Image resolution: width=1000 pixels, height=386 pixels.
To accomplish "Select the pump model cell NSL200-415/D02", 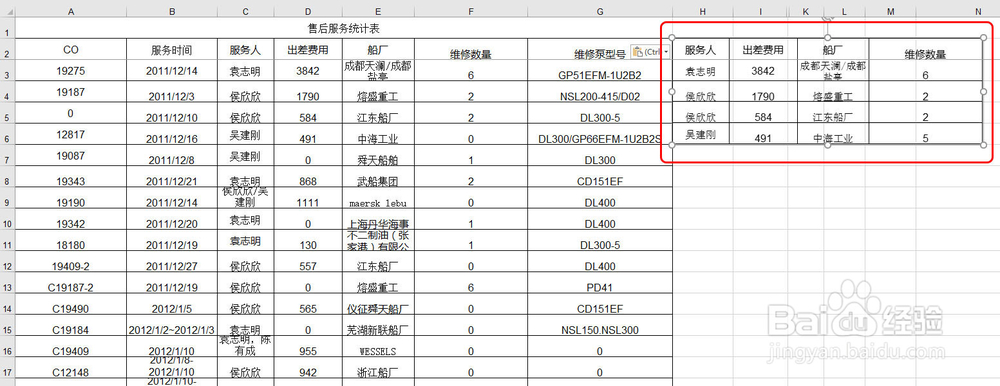I will 599,92.
